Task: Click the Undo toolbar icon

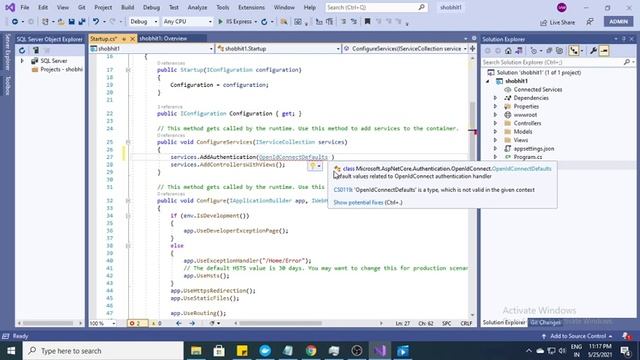Action: pos(96,22)
